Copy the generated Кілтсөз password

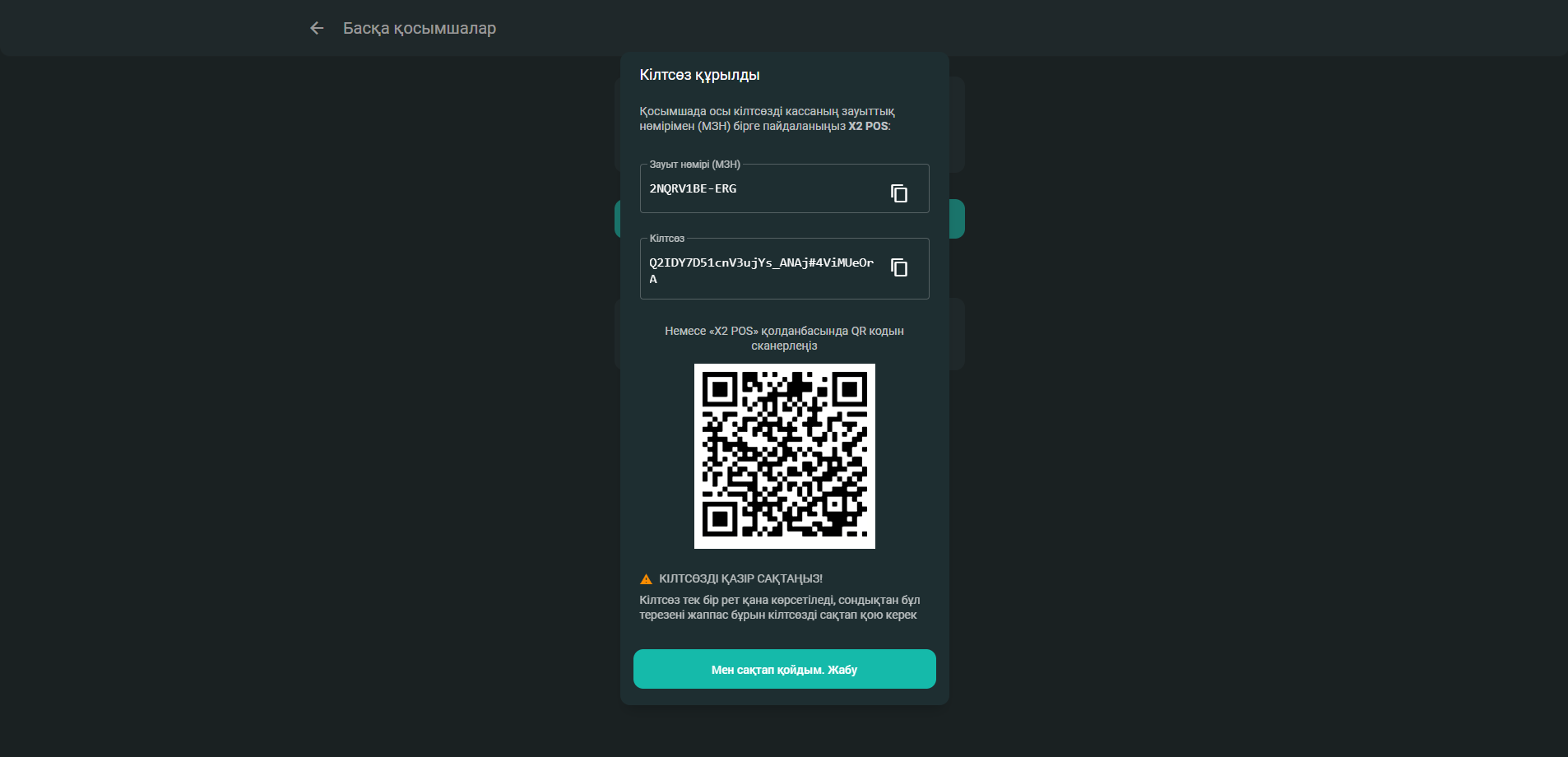[x=899, y=267]
